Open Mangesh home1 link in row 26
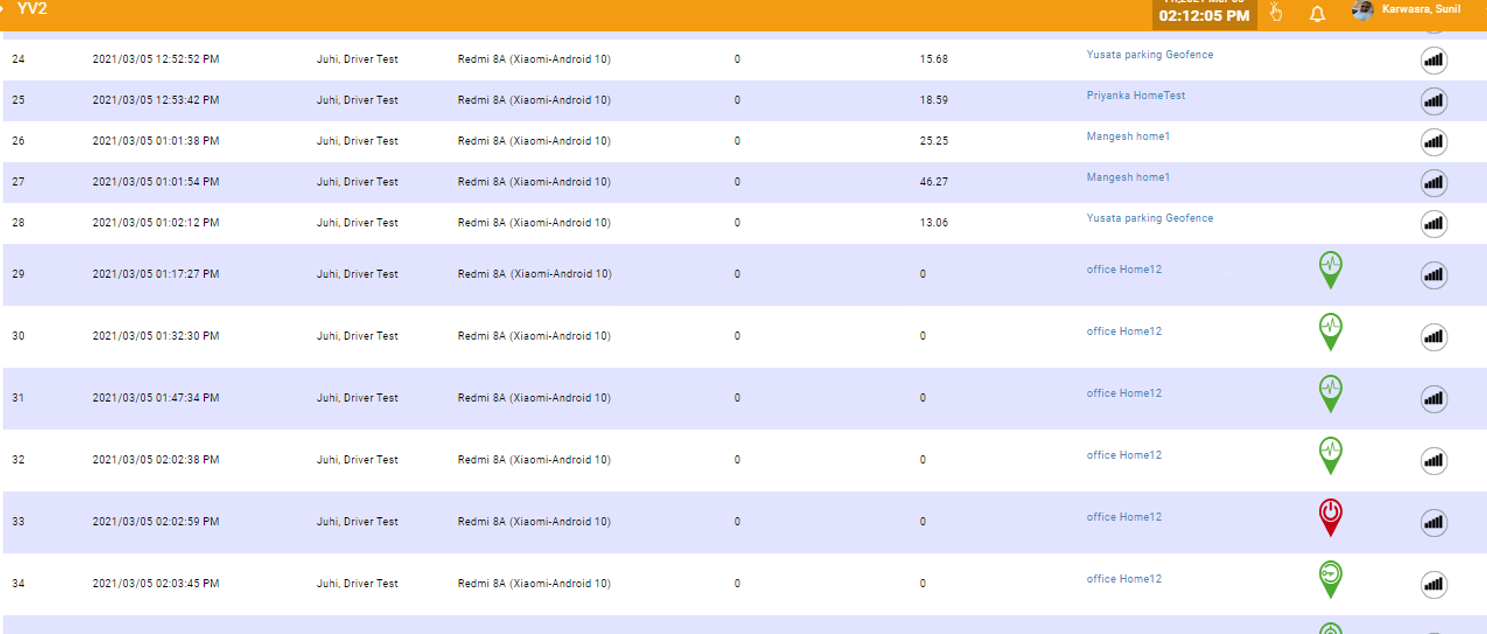Image resolution: width=1487 pixels, height=634 pixels. 1128,137
